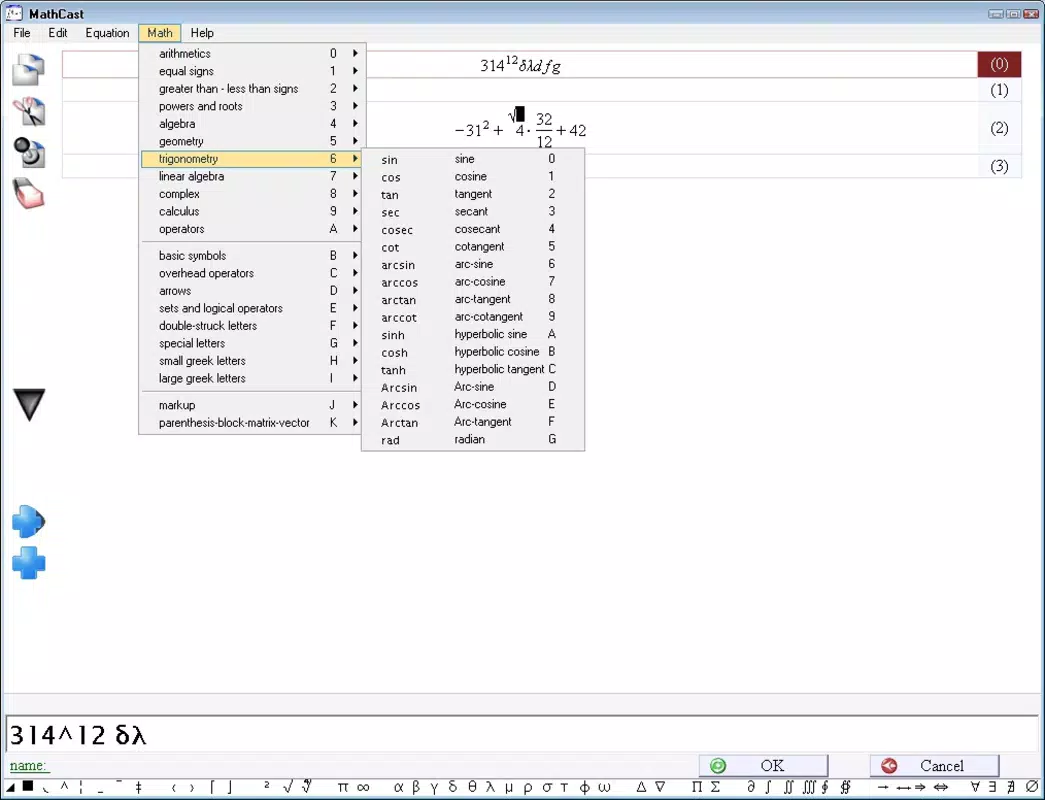Expand the equal signs submenu

pos(251,71)
